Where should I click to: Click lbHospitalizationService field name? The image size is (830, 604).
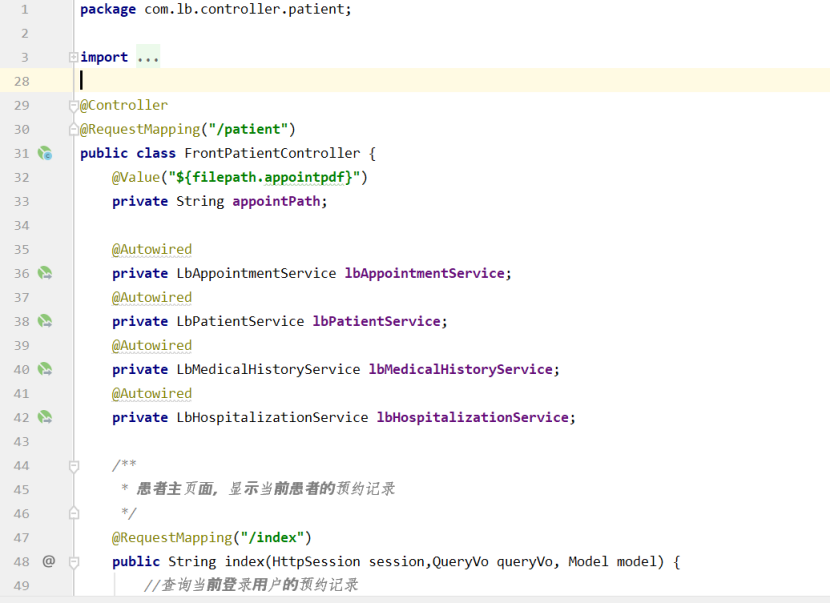473,418
